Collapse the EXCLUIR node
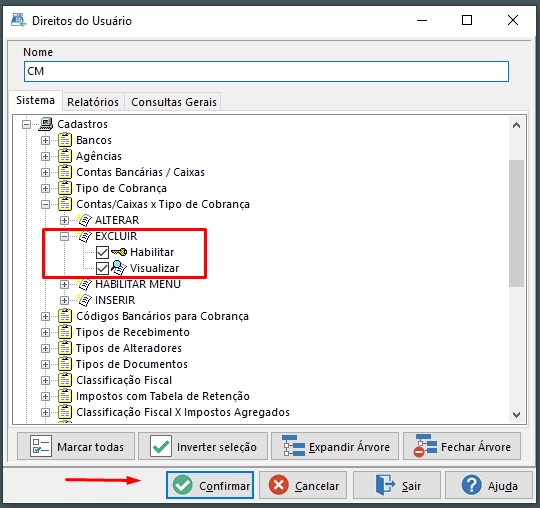540x508 pixels. (x=64, y=236)
